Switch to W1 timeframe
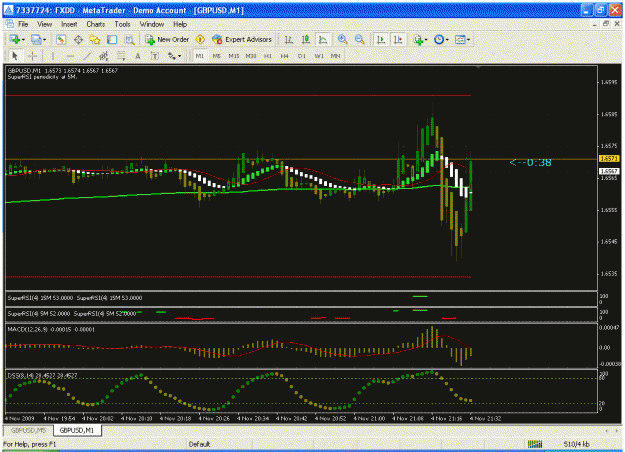Viewport: 625px width, 452px height. 319,56
